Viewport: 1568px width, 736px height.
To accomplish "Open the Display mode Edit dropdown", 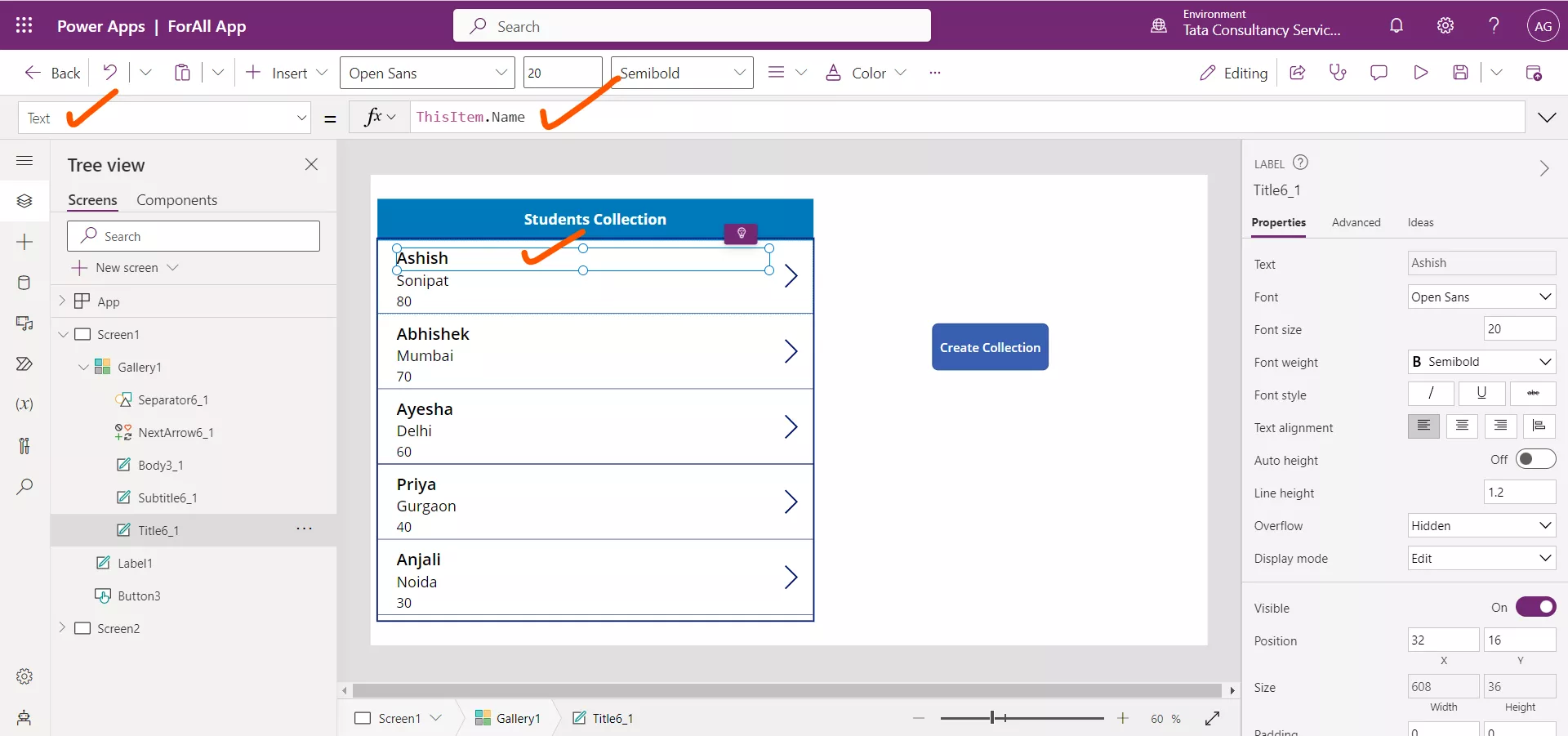I will tap(1481, 558).
